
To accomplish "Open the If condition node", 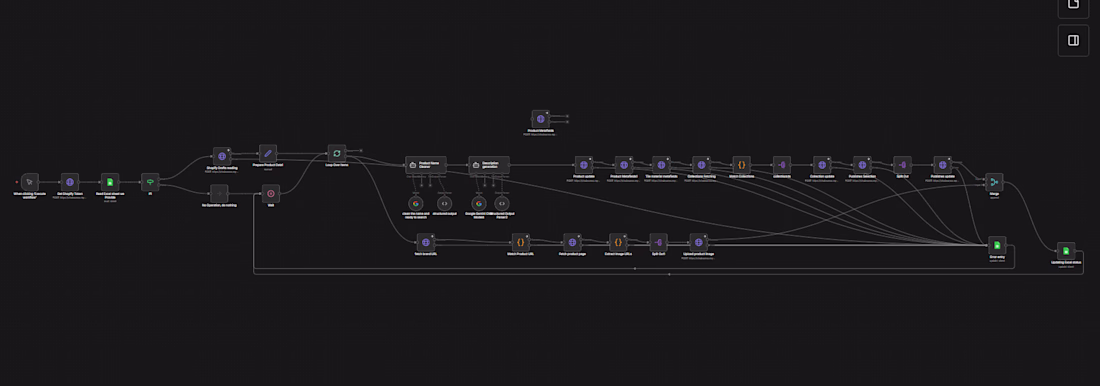I will pos(150,182).
